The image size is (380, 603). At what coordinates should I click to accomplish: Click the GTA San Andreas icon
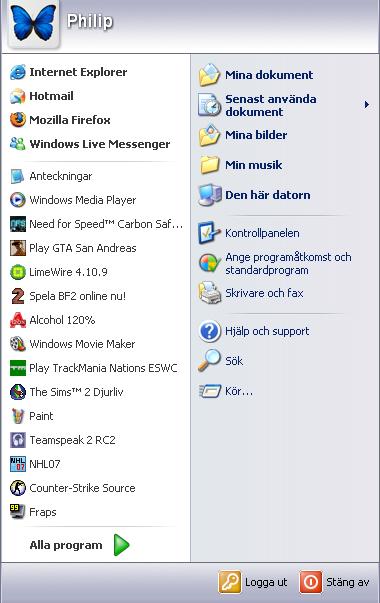click(18, 248)
